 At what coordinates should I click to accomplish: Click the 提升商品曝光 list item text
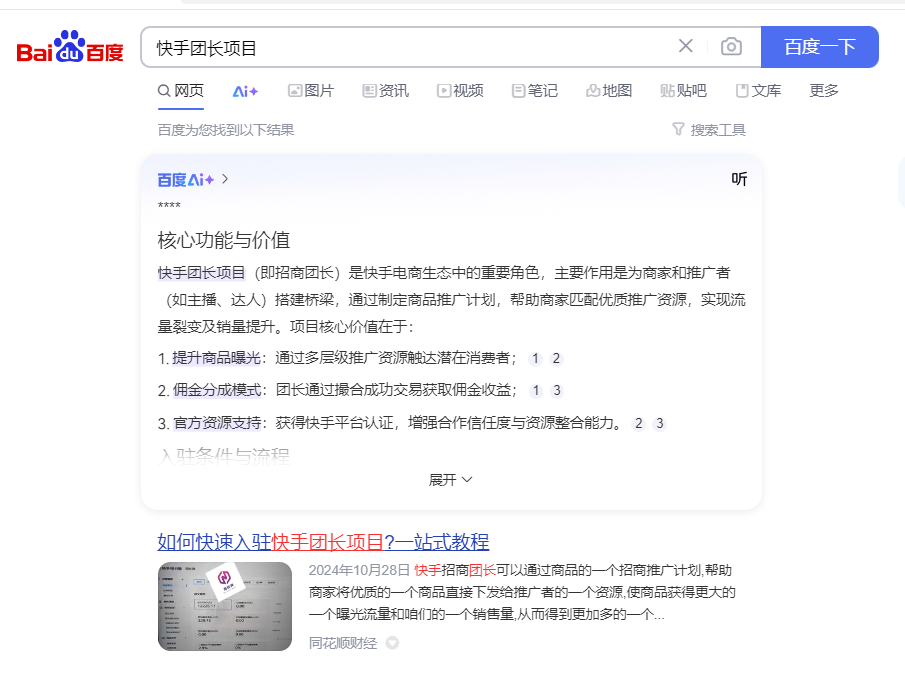click(x=217, y=358)
